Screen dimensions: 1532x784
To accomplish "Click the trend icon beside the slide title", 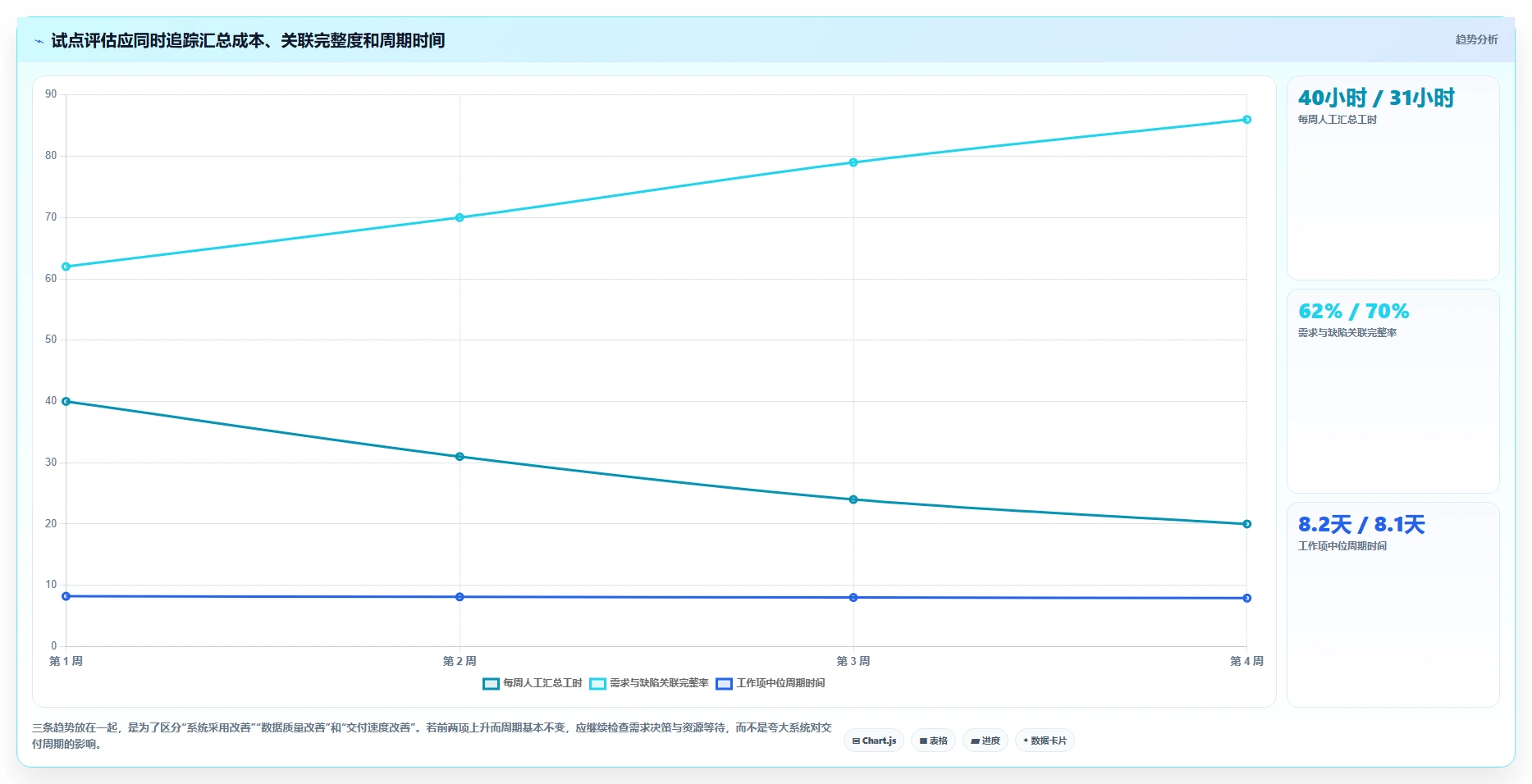I will click(39, 41).
